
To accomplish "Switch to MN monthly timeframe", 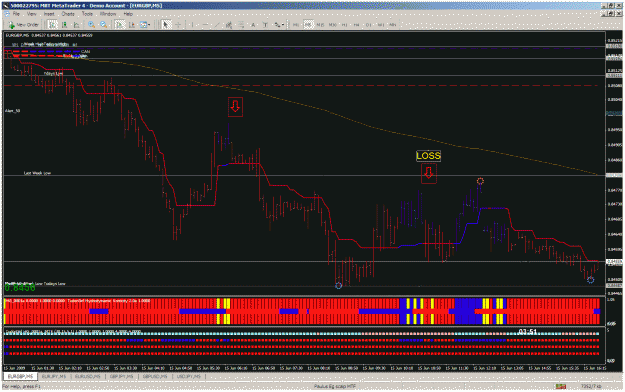I will 393,25.
